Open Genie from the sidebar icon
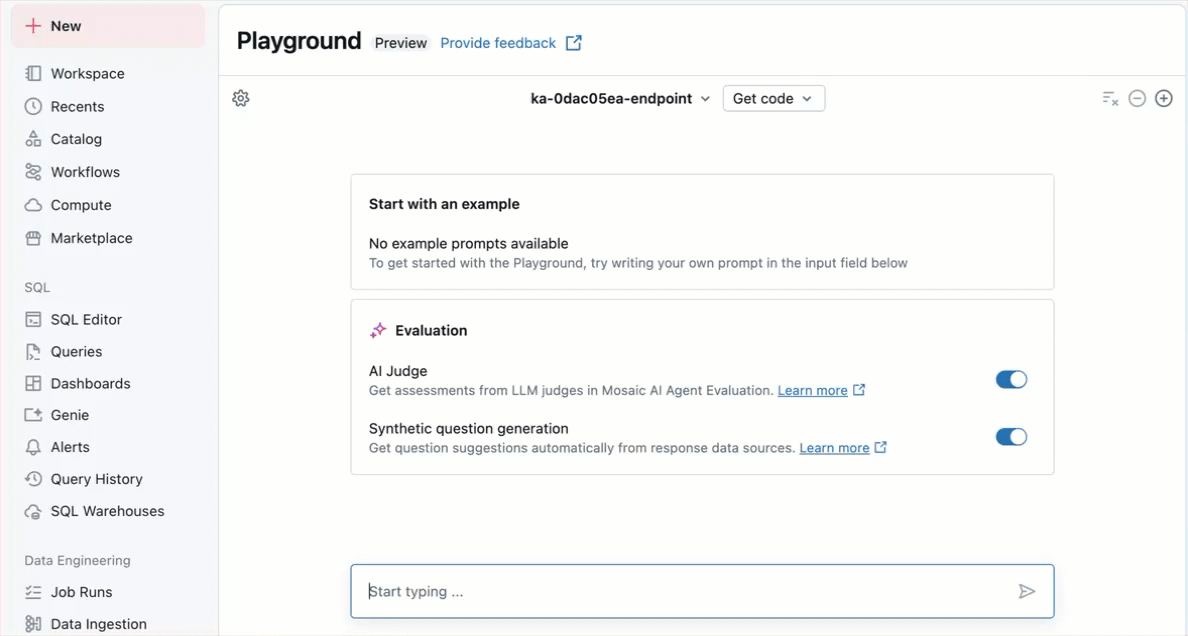Image resolution: width=1188 pixels, height=636 pixels. pos(32,415)
